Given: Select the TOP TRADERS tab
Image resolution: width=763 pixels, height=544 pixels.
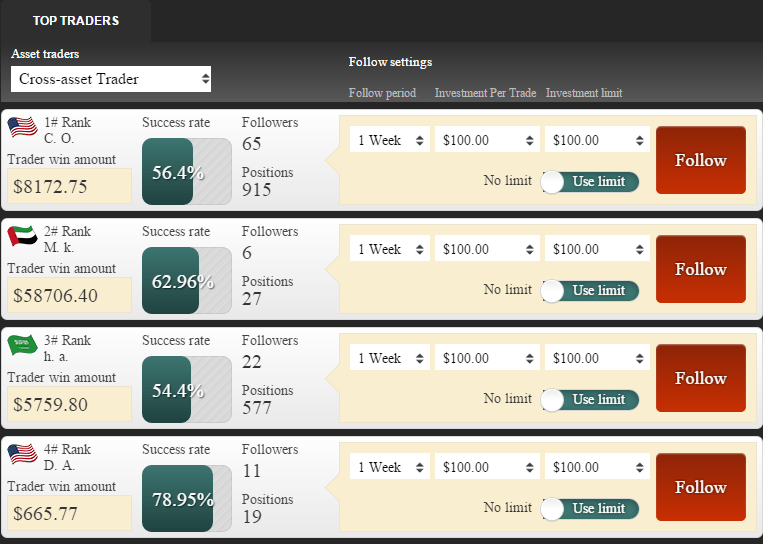Looking at the screenshot, I should [x=75, y=21].
